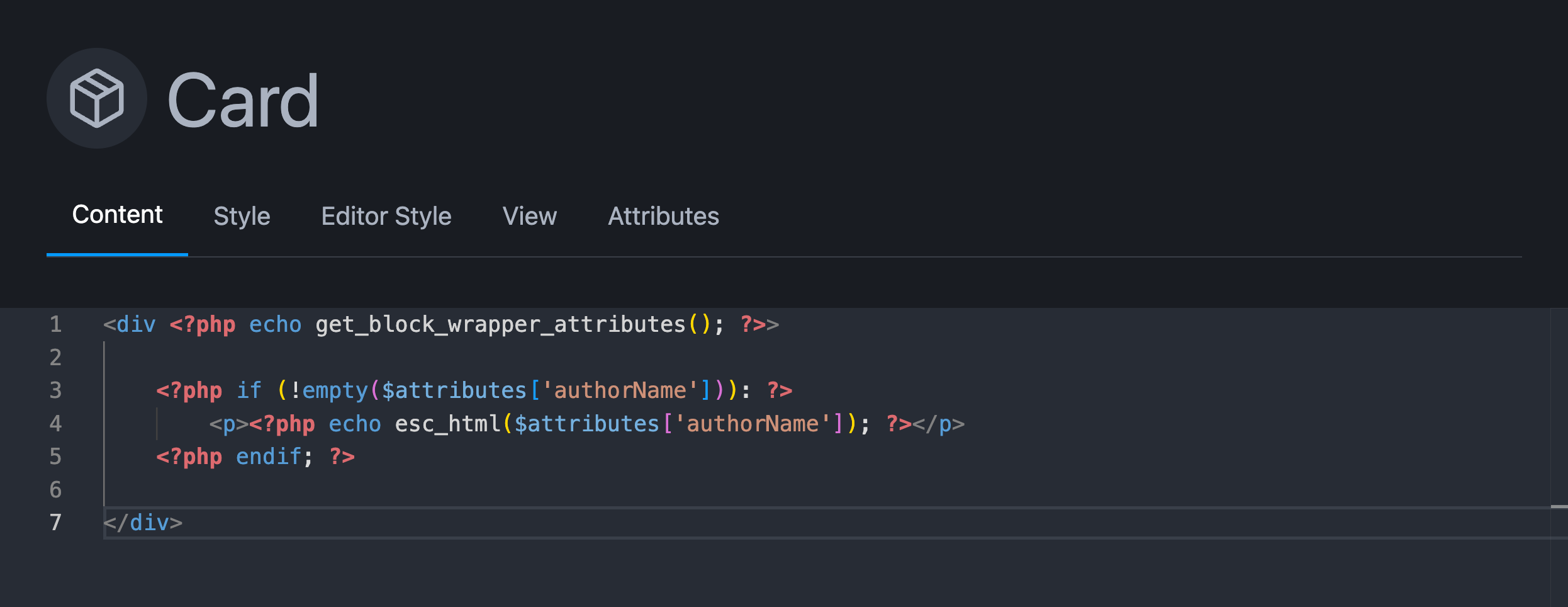1568x607 pixels.
Task: Click the closing </div> tag
Action: pos(143,523)
